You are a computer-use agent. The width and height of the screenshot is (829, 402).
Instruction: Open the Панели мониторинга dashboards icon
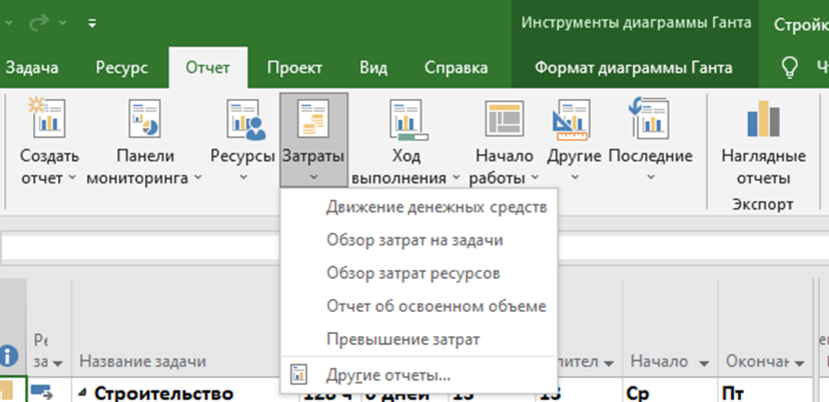tap(145, 118)
